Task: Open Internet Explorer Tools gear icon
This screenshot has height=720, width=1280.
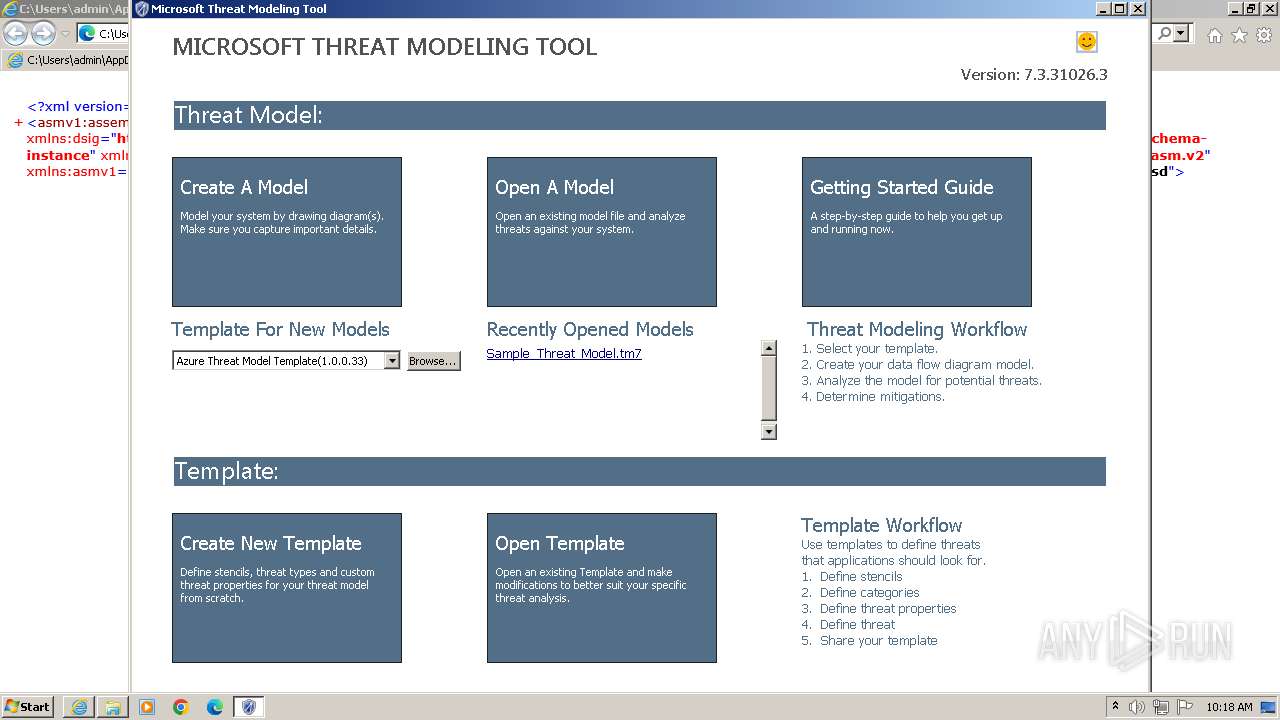Action: point(1264,35)
